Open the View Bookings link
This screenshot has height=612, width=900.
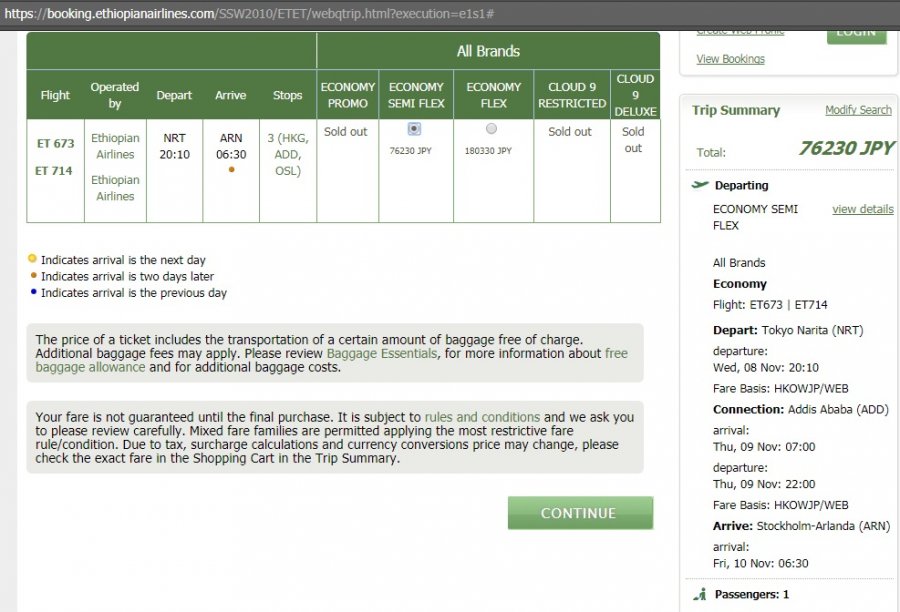coord(730,59)
